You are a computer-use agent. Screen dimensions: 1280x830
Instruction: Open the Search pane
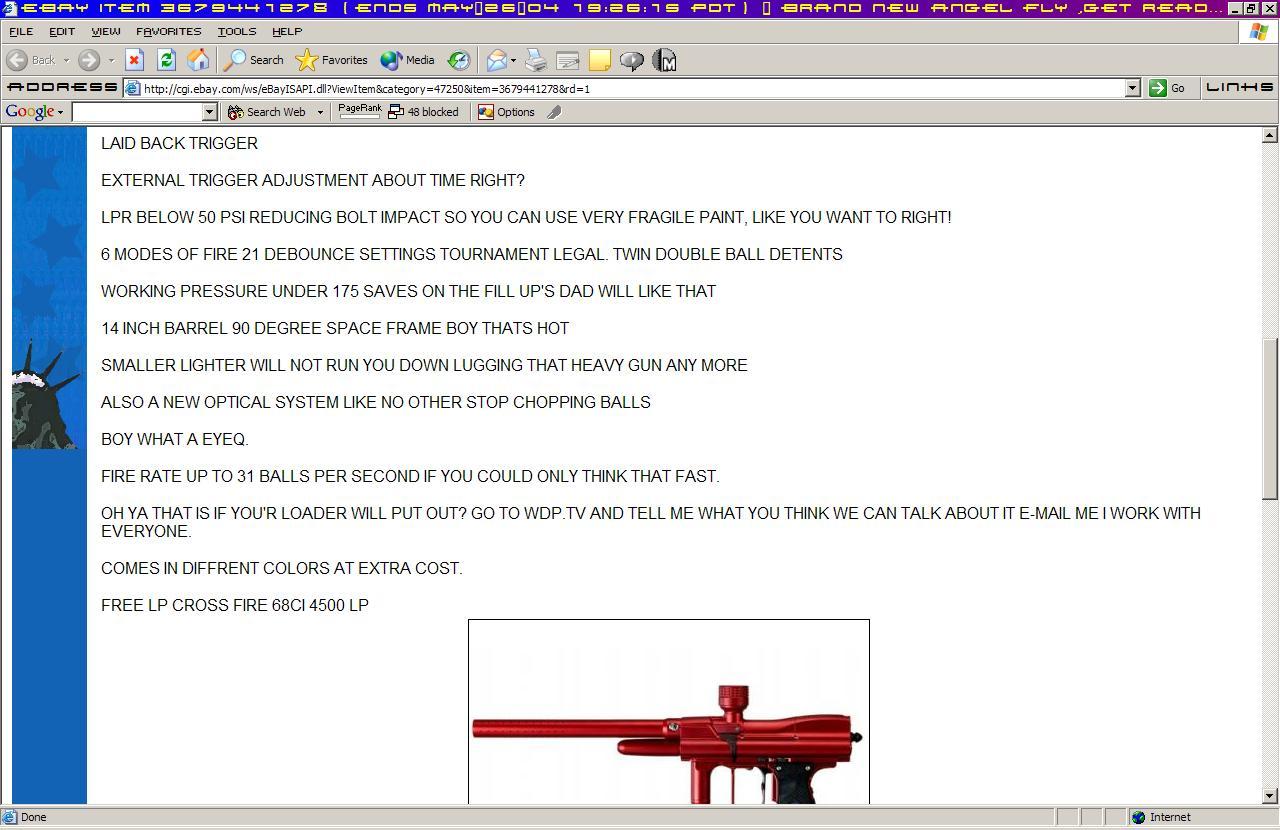[x=254, y=60]
